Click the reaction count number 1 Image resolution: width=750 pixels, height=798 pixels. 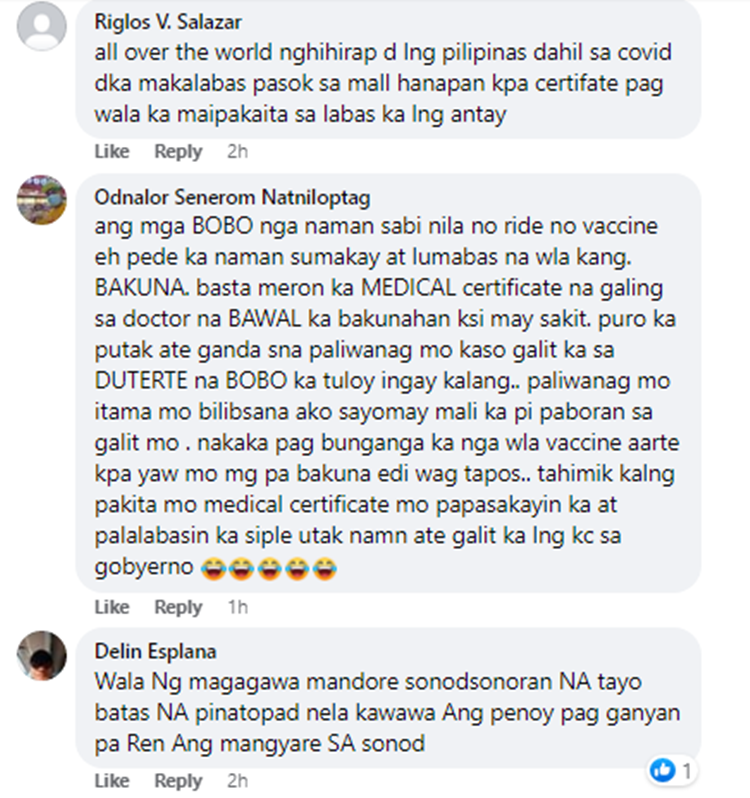pos(686,771)
